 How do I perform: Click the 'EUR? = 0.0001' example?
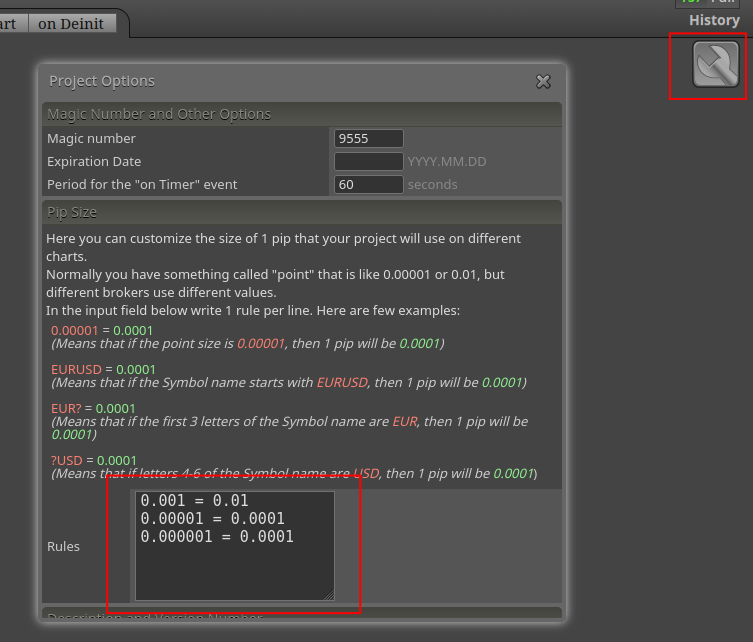click(93, 408)
